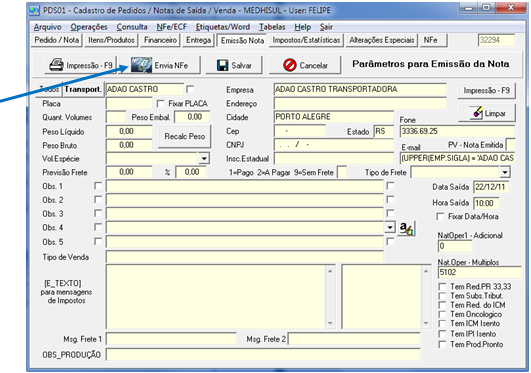Switch to the NFe tab
Viewport: 531px width, 373px height.
coord(433,40)
